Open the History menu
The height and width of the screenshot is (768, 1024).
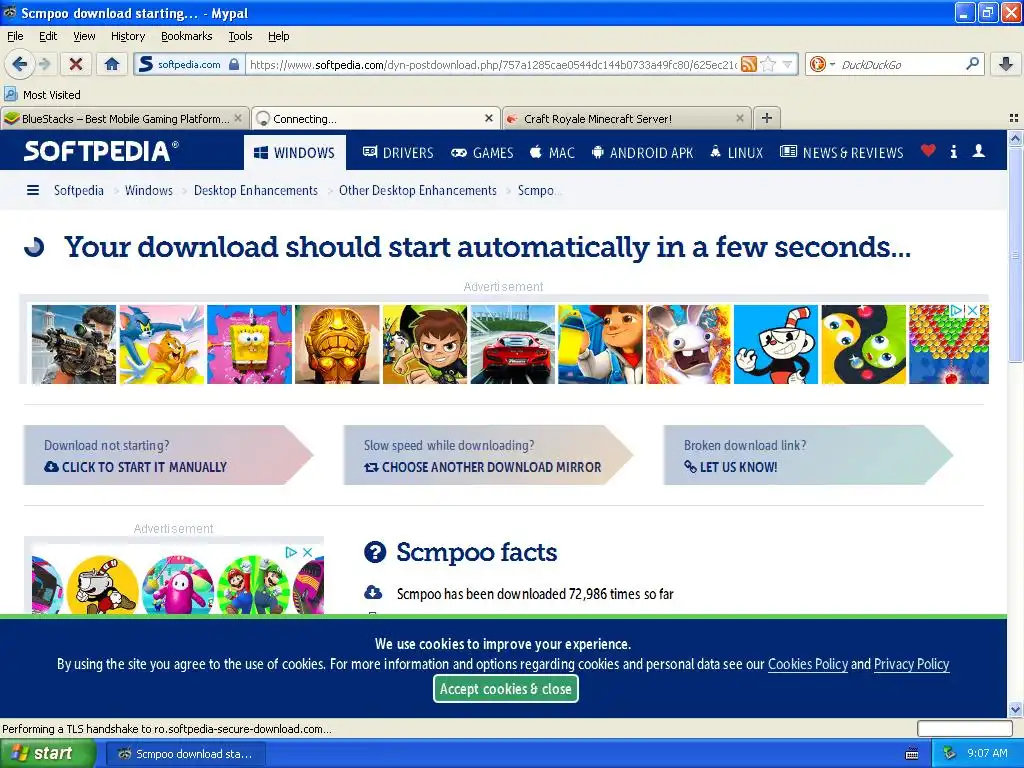coord(128,36)
